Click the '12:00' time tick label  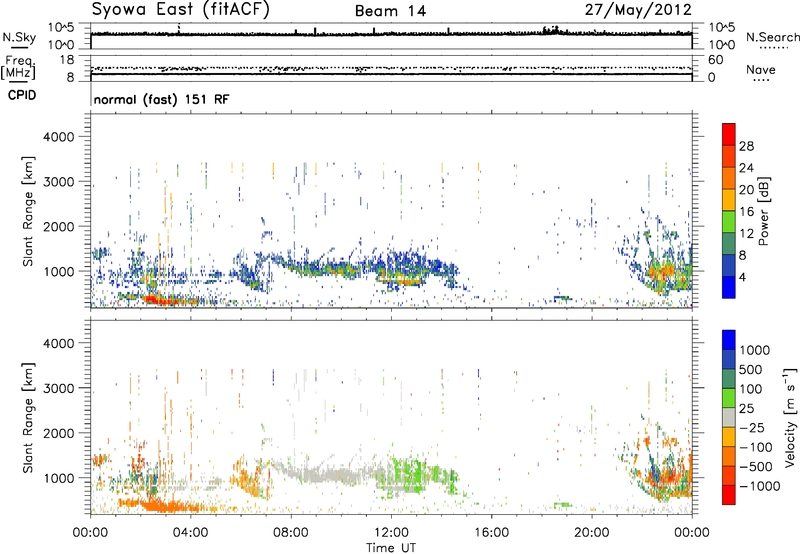[391, 533]
